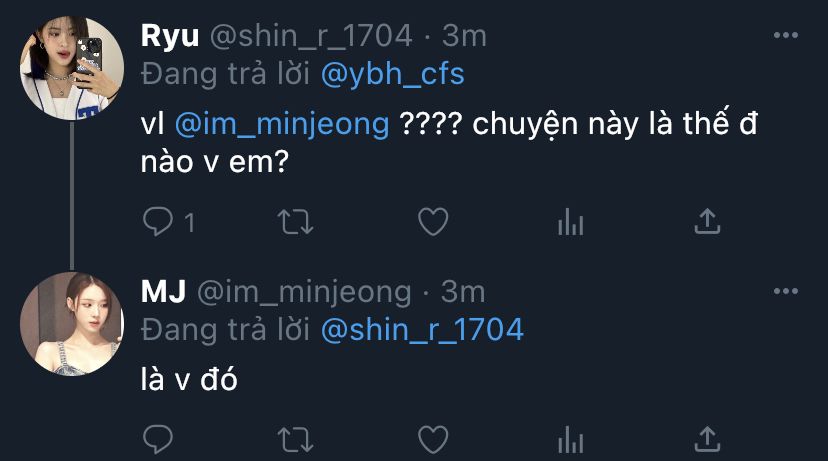The width and height of the screenshot is (828, 461).
Task: View analytics for Ryu's tweet
Action: [570, 222]
